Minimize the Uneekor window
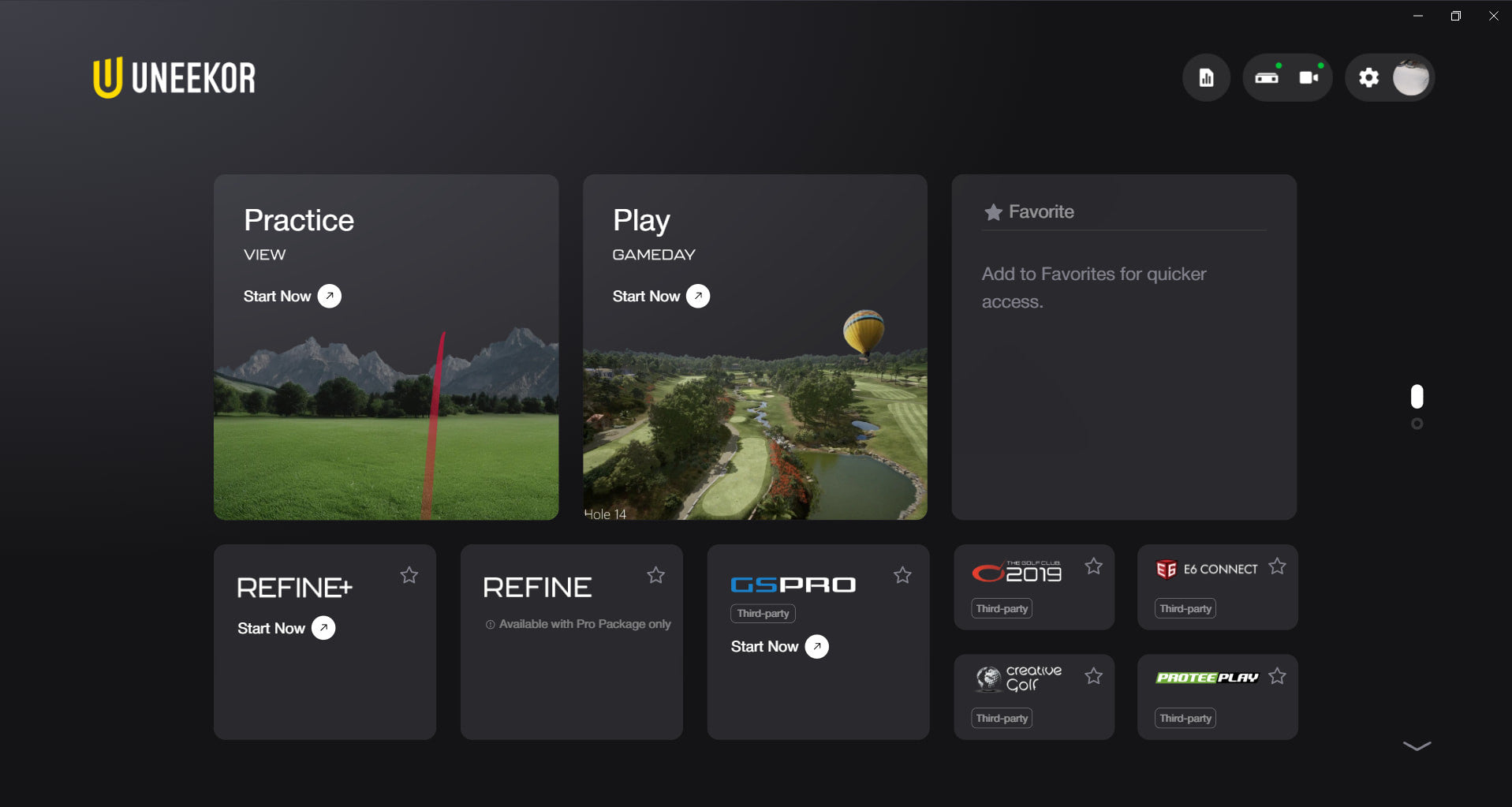1512x807 pixels. coord(1418,16)
